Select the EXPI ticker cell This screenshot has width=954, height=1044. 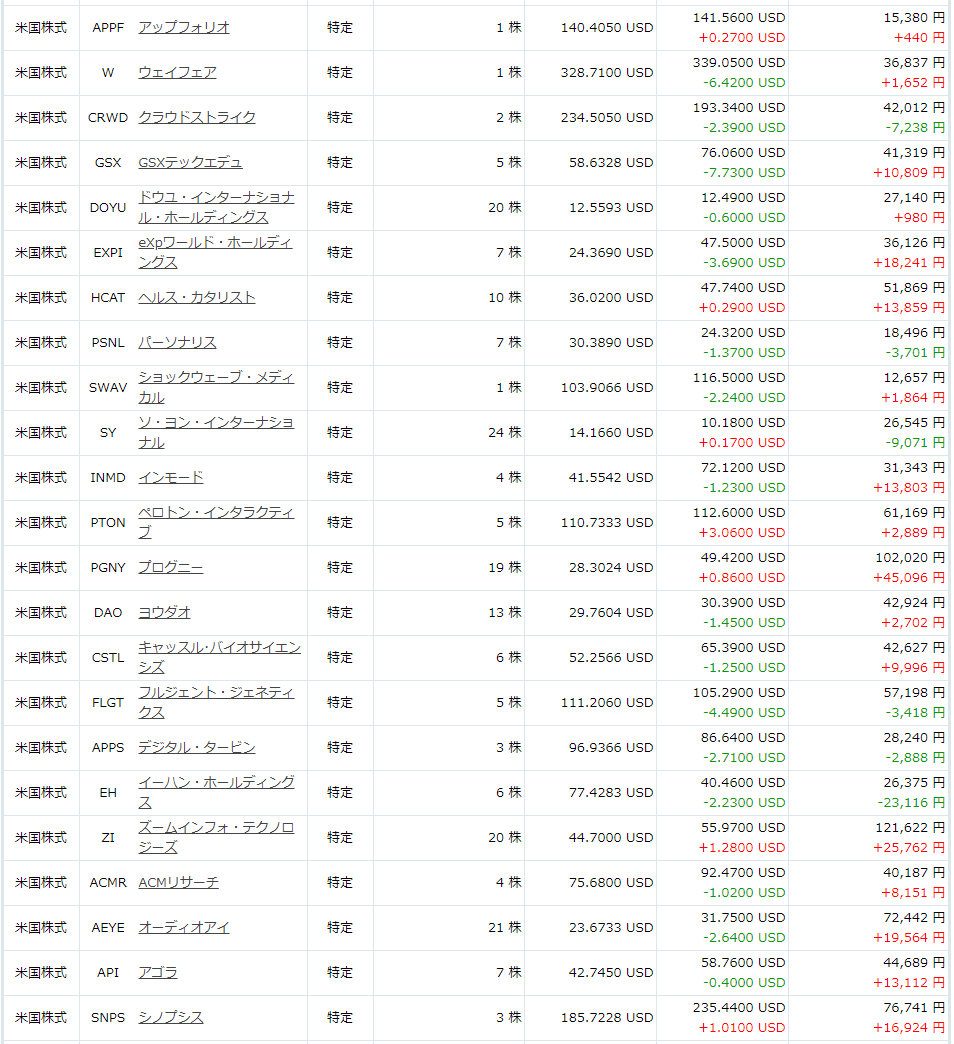[108, 252]
